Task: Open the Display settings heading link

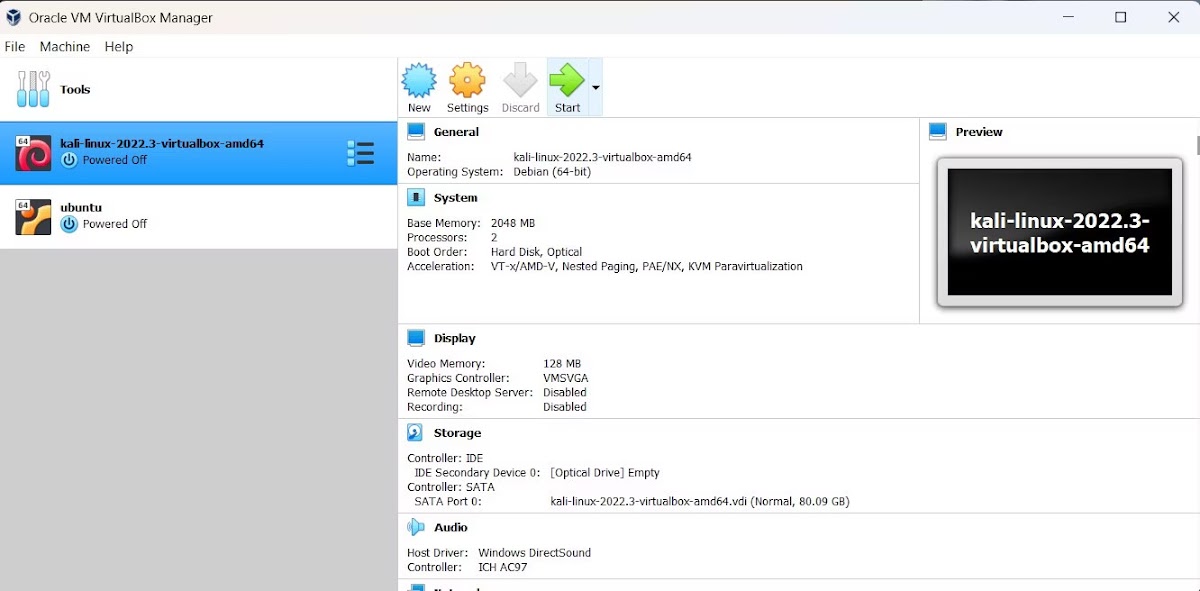Action: point(455,339)
